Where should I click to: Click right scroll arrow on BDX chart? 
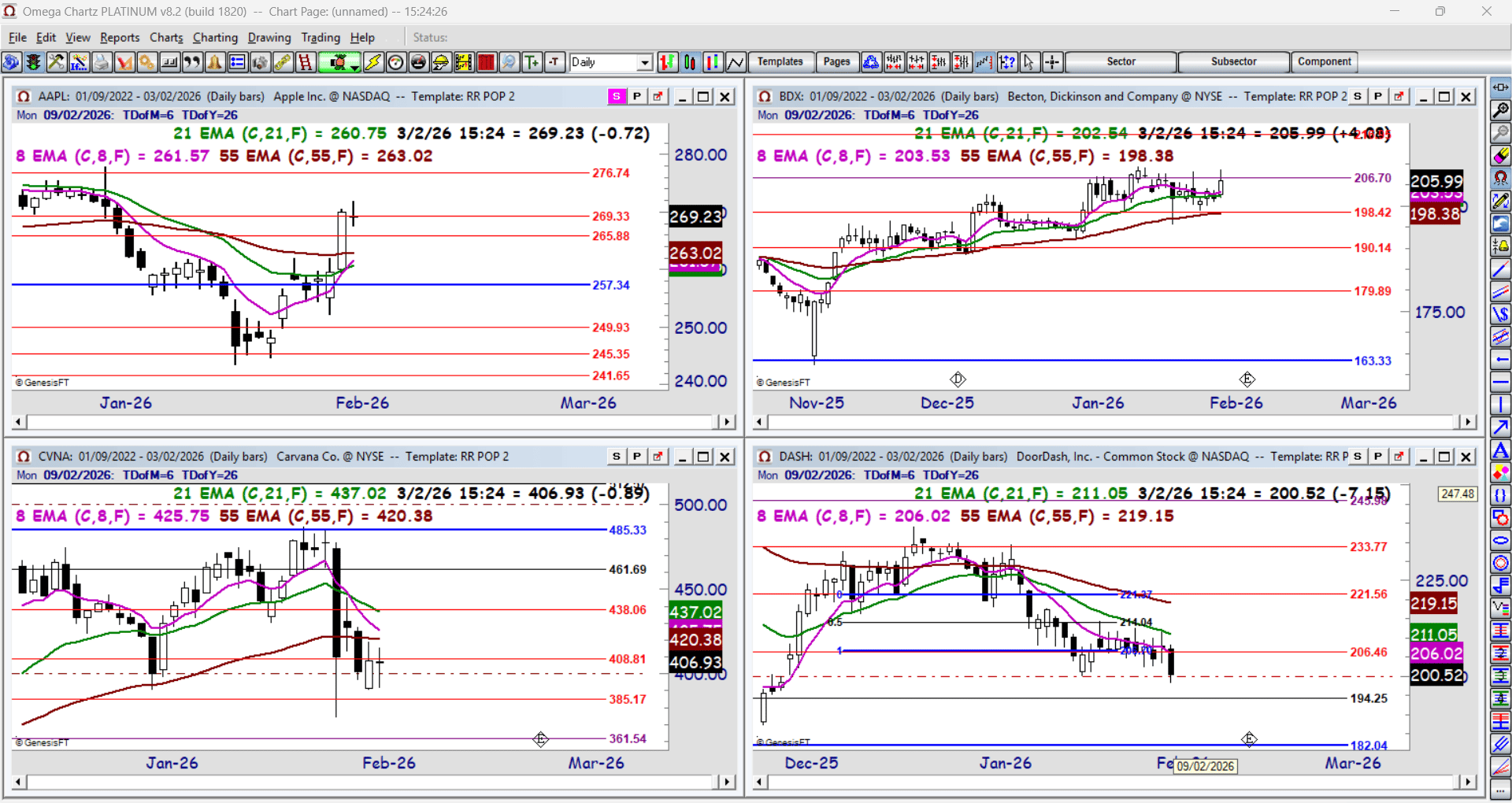click(x=1467, y=422)
